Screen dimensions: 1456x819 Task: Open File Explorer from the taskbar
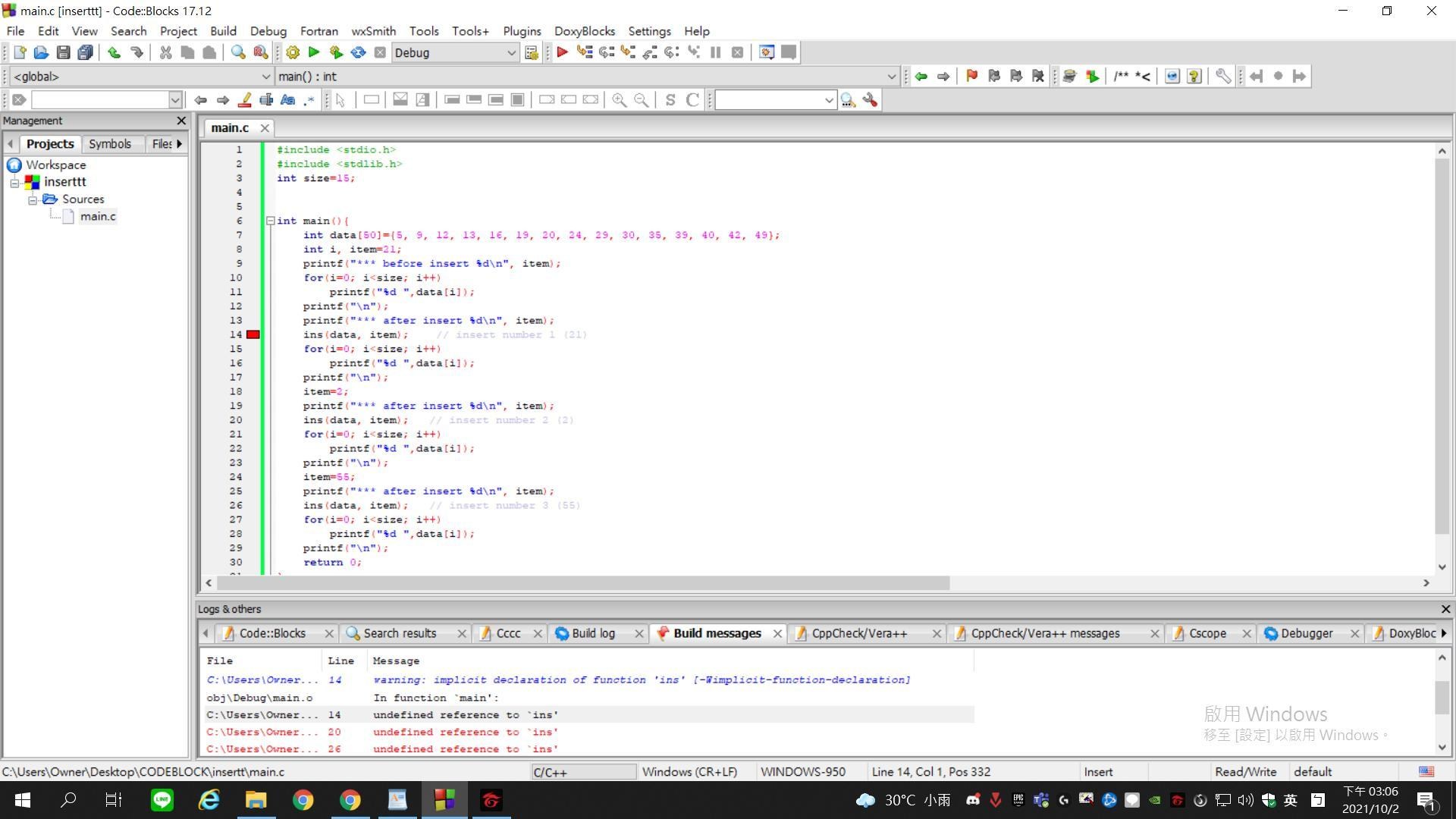coord(256,800)
